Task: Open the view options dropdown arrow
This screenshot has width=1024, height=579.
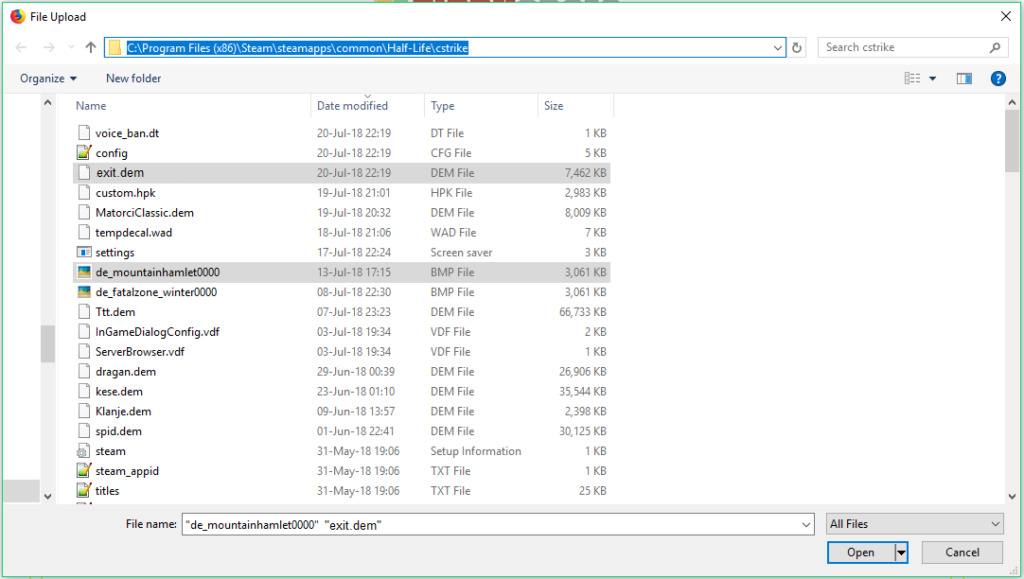Action: click(933, 78)
